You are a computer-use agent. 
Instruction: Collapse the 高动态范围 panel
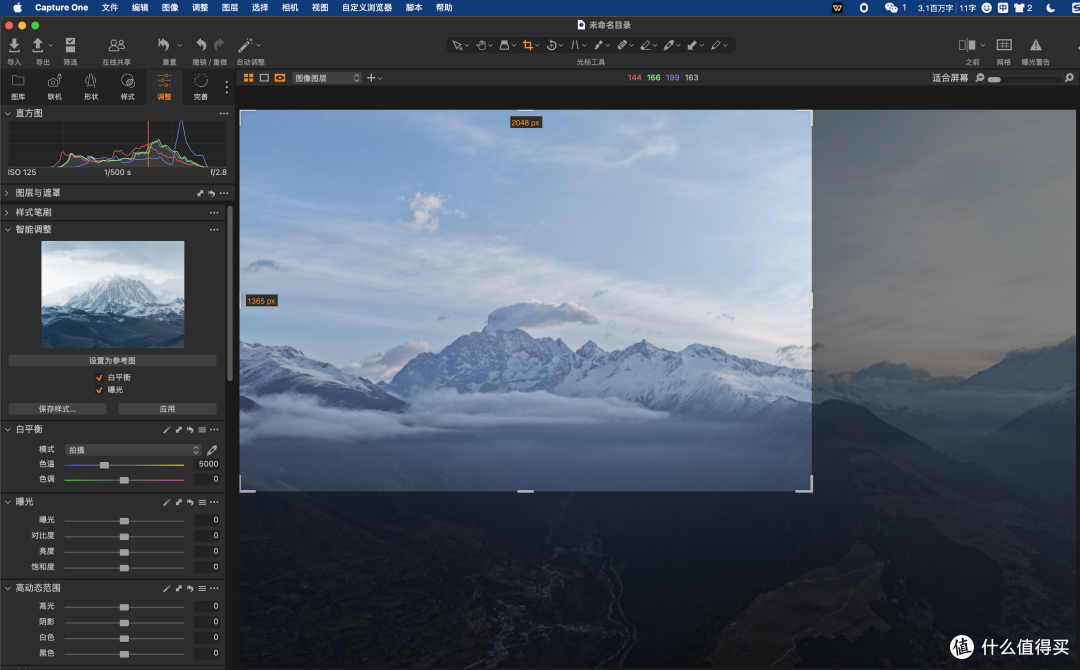tap(8, 588)
